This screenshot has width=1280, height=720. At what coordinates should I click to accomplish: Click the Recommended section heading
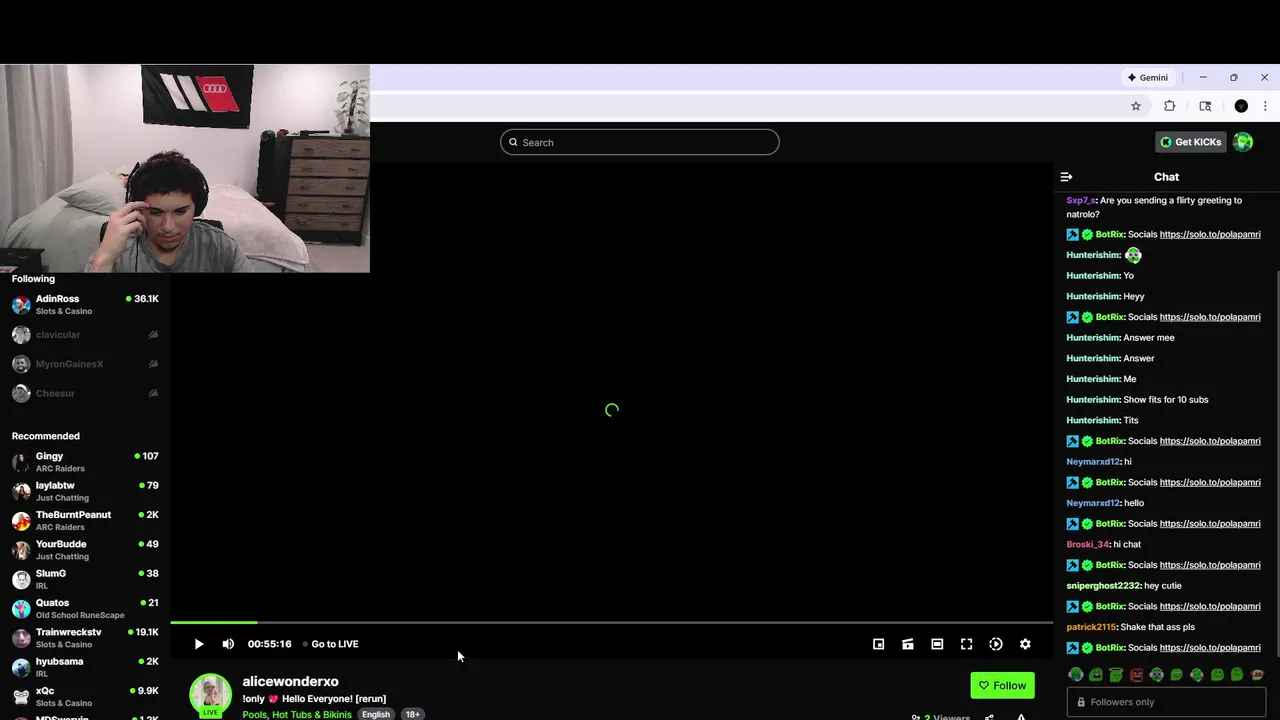[45, 436]
